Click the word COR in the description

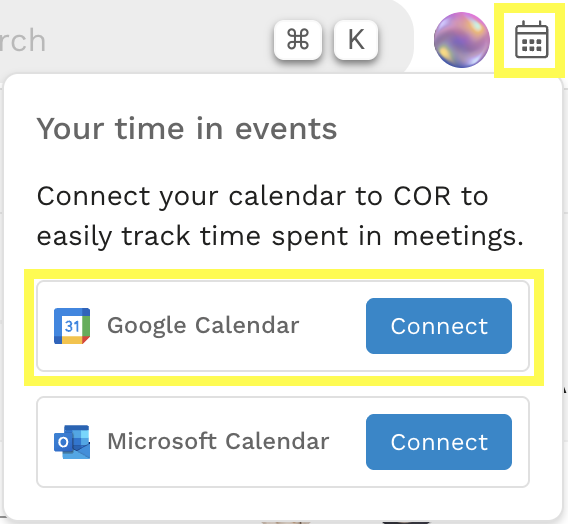point(422,196)
